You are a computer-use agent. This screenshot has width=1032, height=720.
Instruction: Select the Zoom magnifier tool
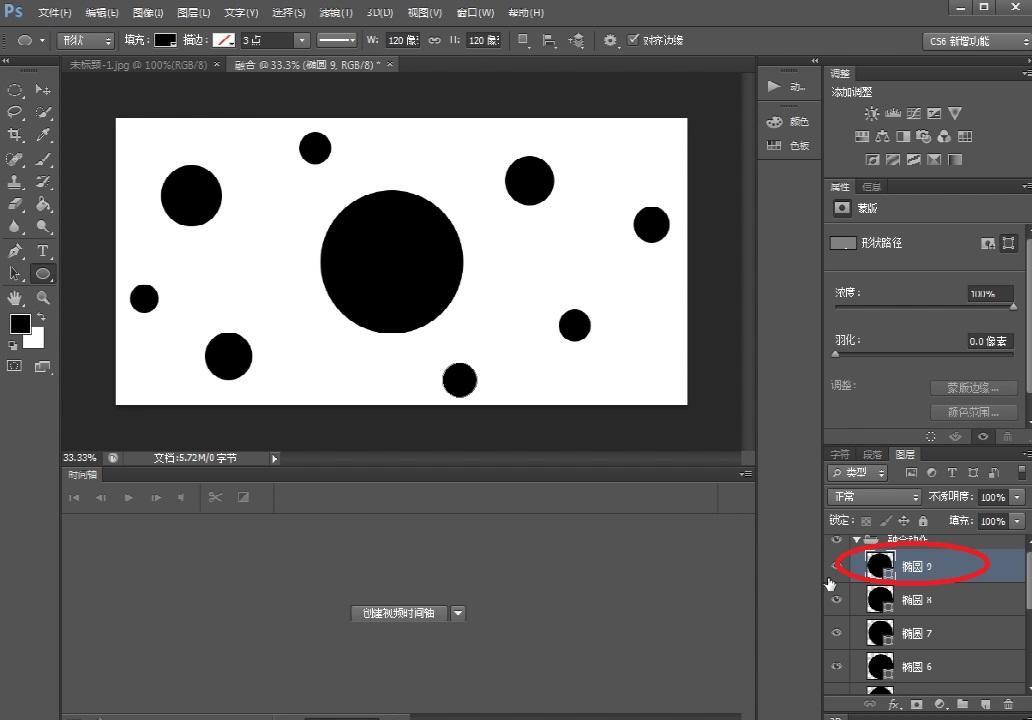pyautogui.click(x=43, y=297)
